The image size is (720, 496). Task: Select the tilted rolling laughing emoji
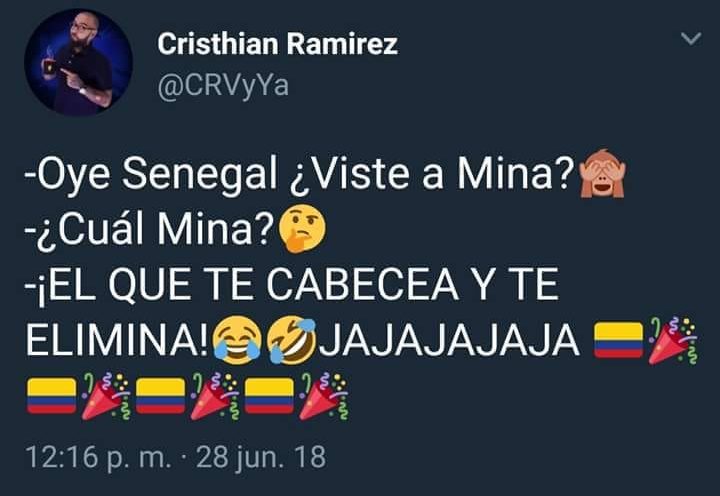[293, 340]
